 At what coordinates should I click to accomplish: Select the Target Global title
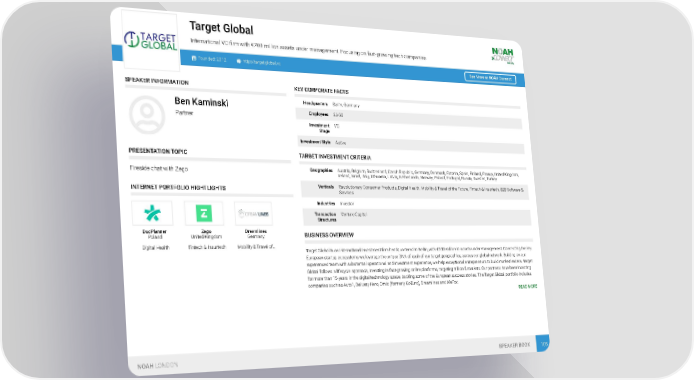point(221,28)
